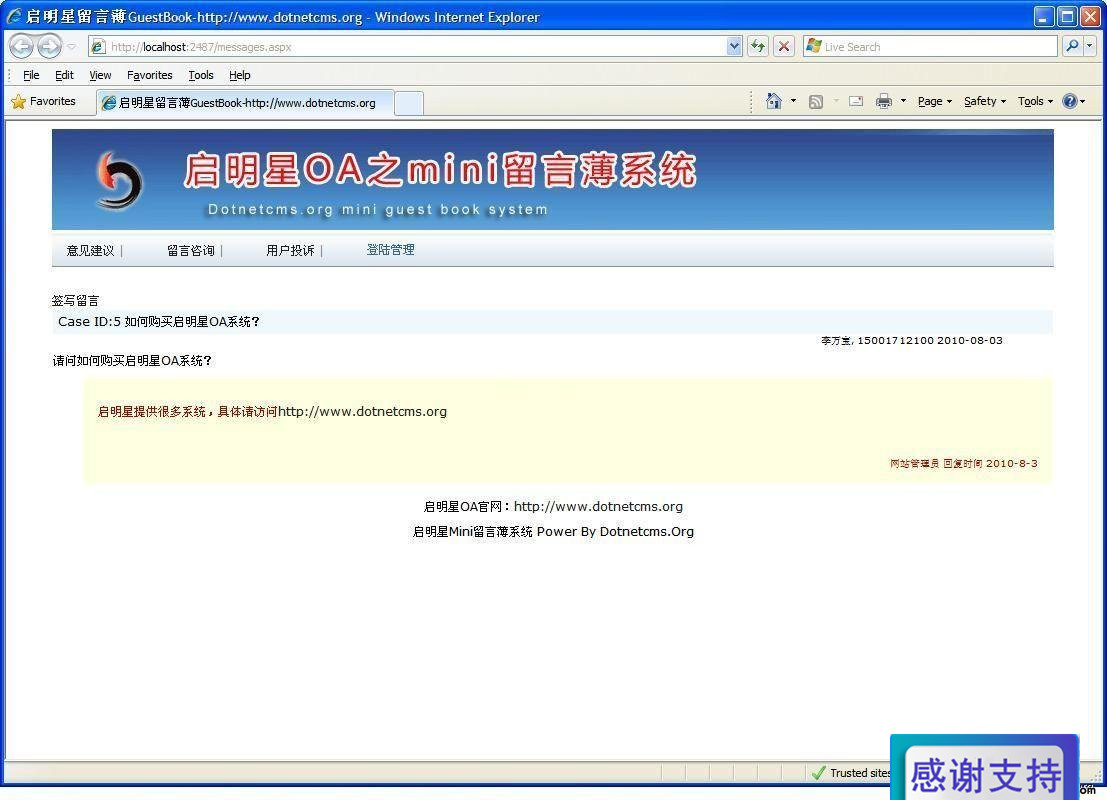Maximize the Internet Explorer window
The image size is (1107, 800).
click(x=1067, y=16)
